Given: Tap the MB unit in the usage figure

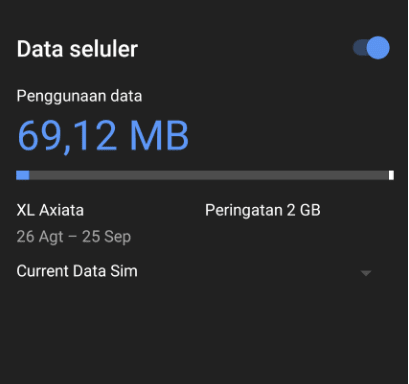Looking at the screenshot, I should click(x=159, y=135).
